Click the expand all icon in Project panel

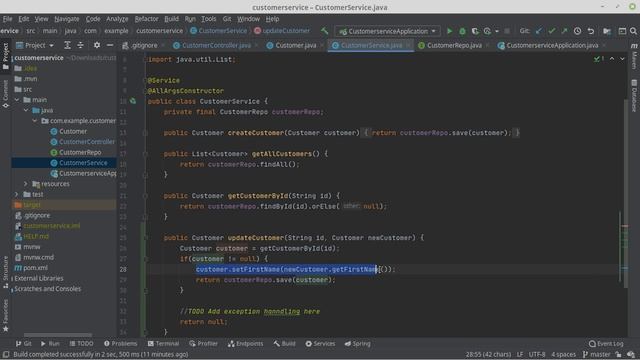pos(67,45)
